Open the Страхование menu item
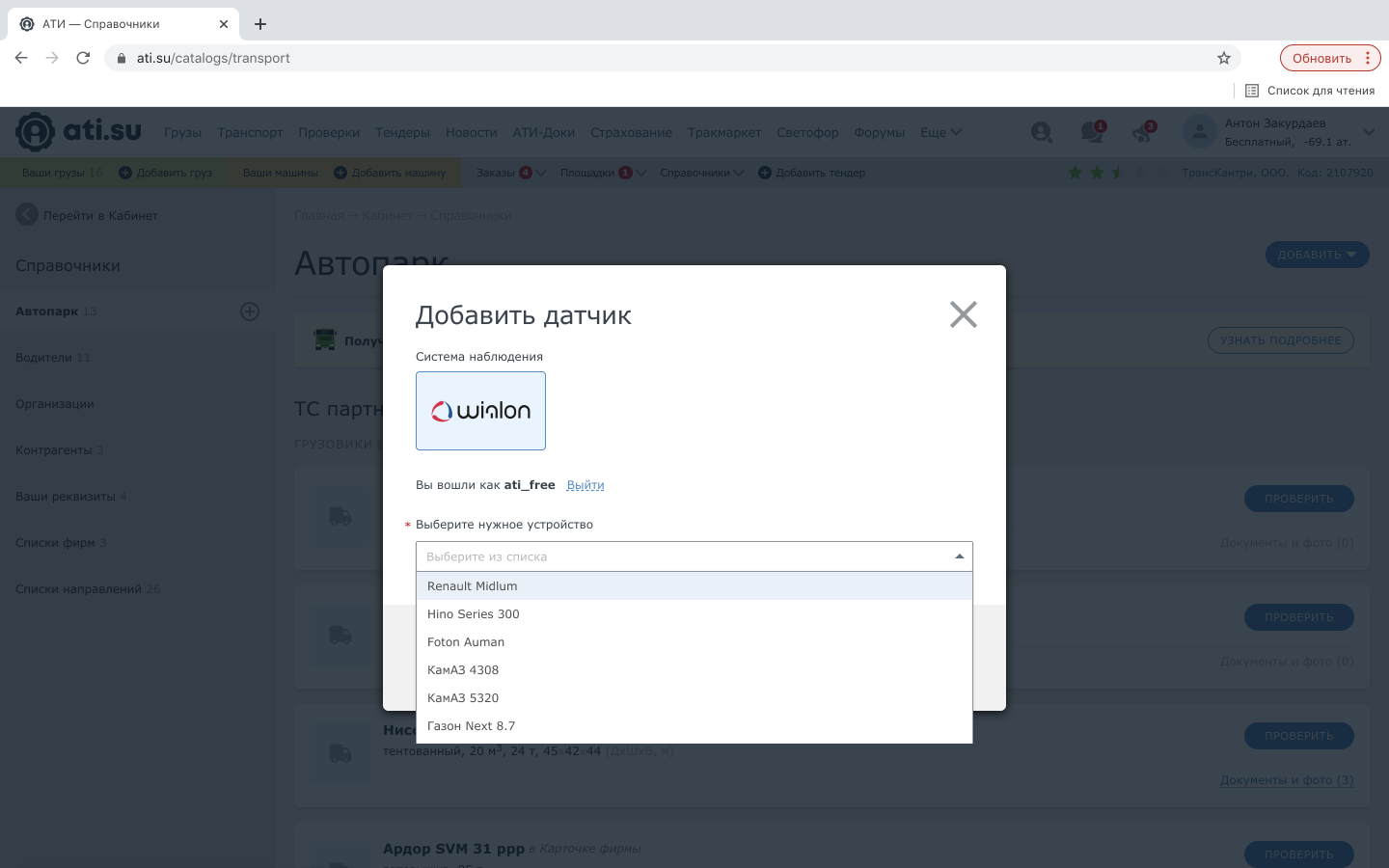The width and height of the screenshot is (1389, 868). [x=631, y=133]
